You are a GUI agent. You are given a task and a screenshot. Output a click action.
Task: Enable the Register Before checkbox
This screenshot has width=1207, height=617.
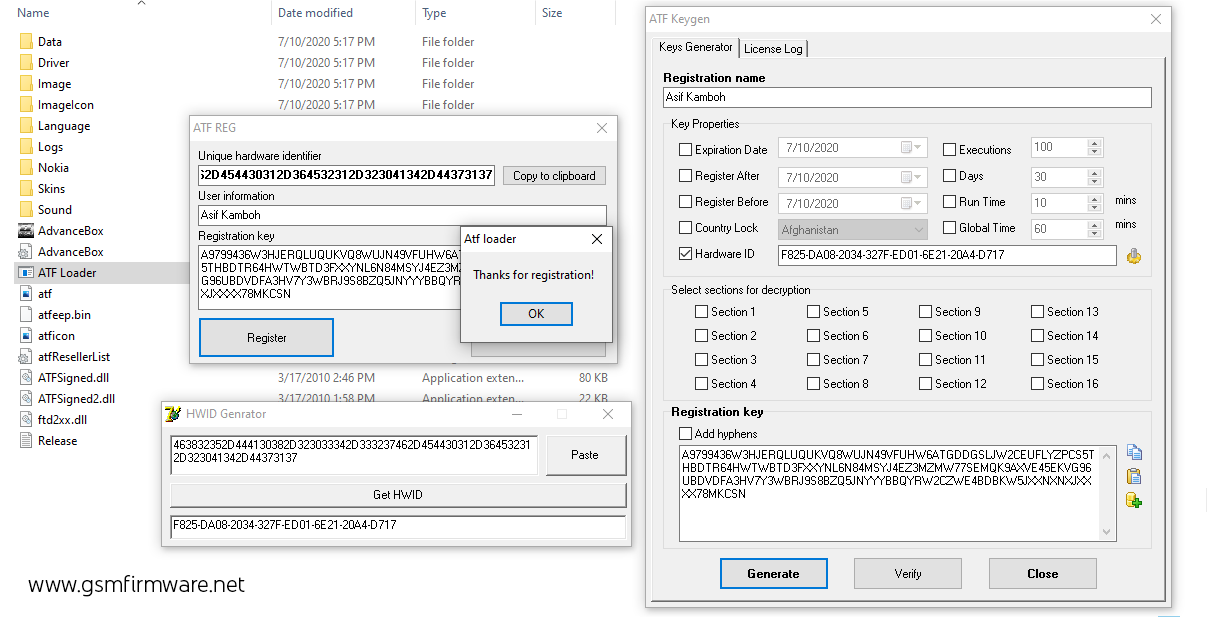(x=685, y=202)
